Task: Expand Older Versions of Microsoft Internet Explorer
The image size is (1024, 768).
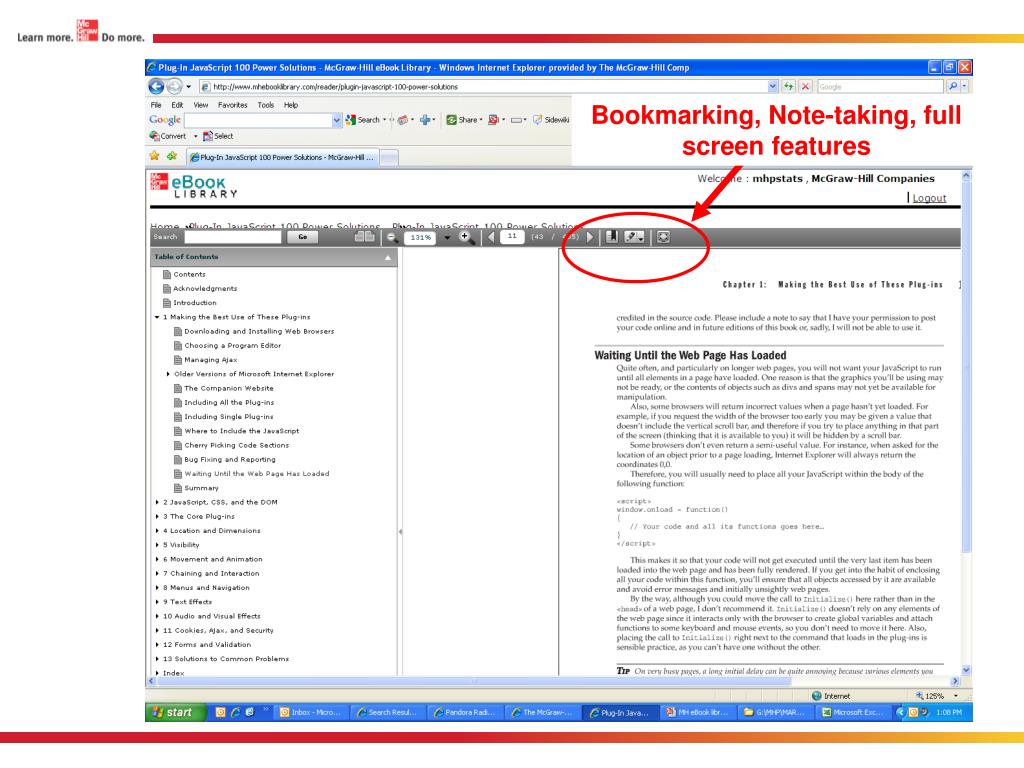Action: pyautogui.click(x=168, y=374)
